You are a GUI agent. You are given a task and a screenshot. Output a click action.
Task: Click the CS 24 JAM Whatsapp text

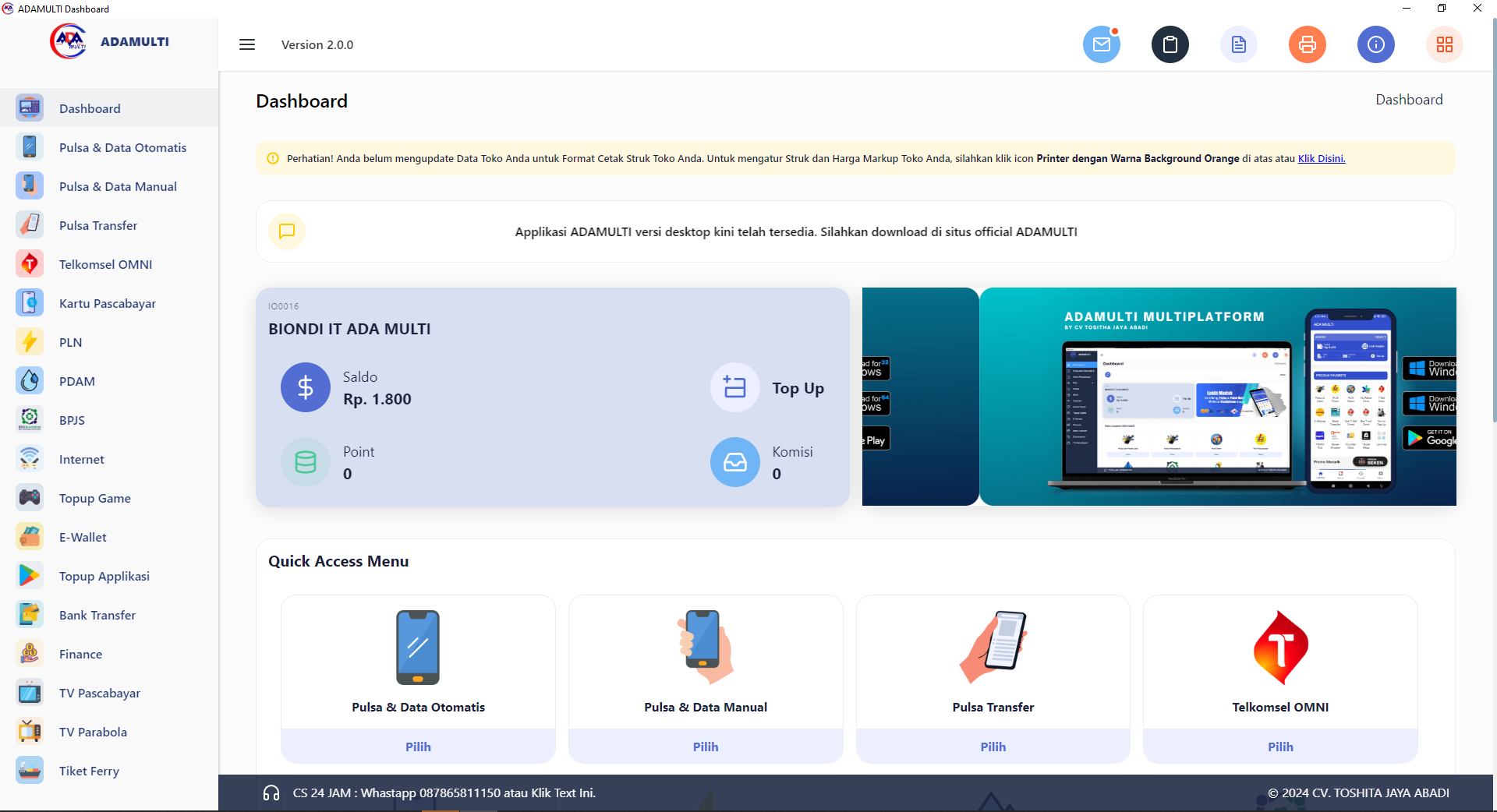[444, 793]
